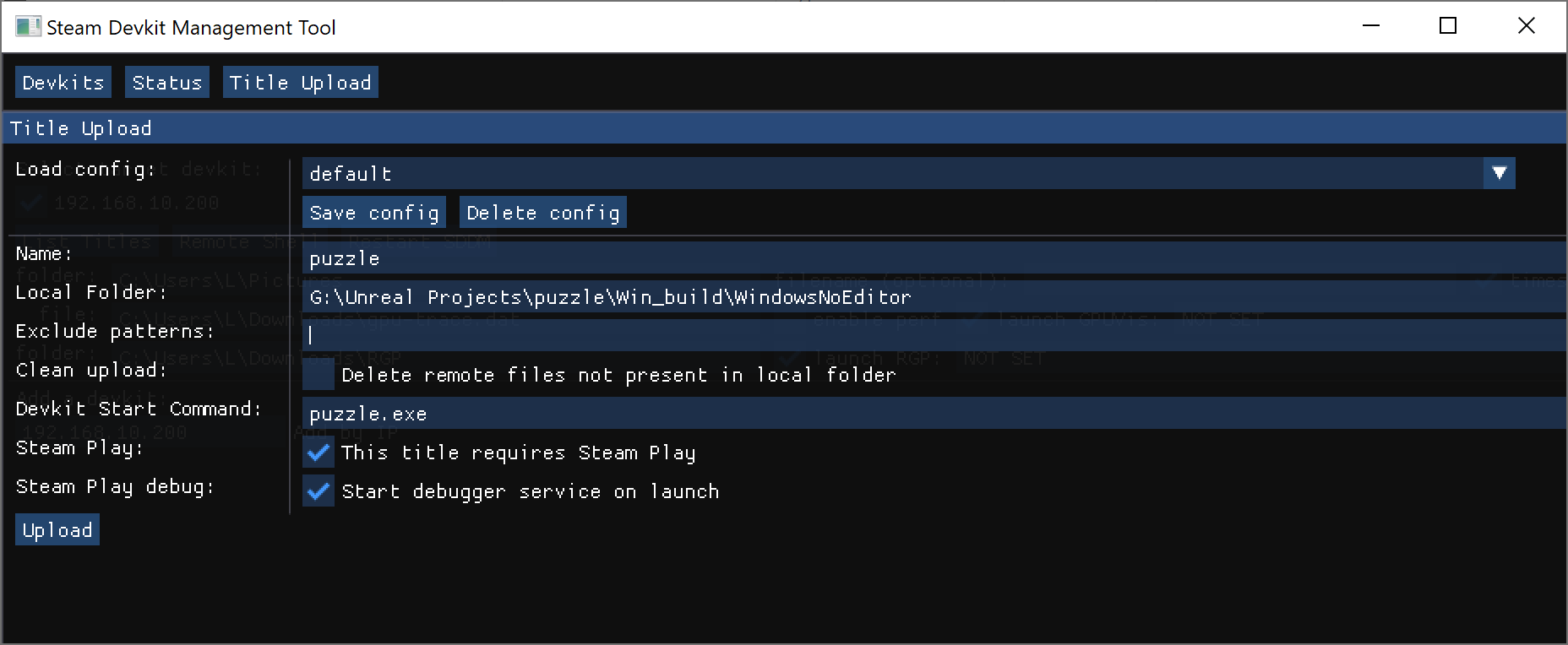Image resolution: width=1568 pixels, height=645 pixels.
Task: Click the Local Folder path field
Action: click(929, 297)
